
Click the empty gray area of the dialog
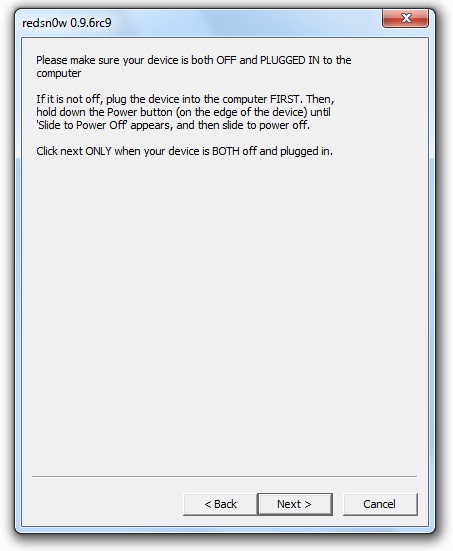coord(224,309)
